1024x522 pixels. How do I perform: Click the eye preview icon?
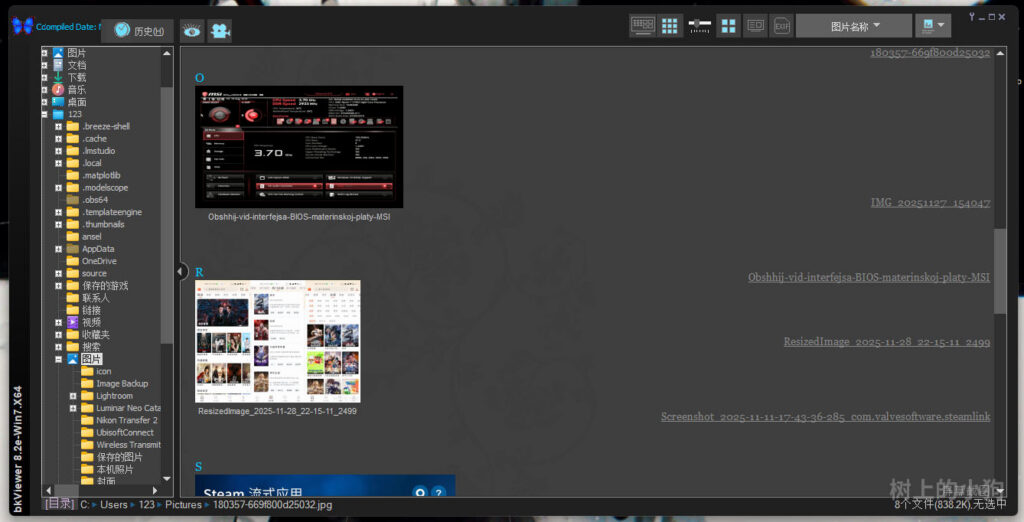pos(192,31)
